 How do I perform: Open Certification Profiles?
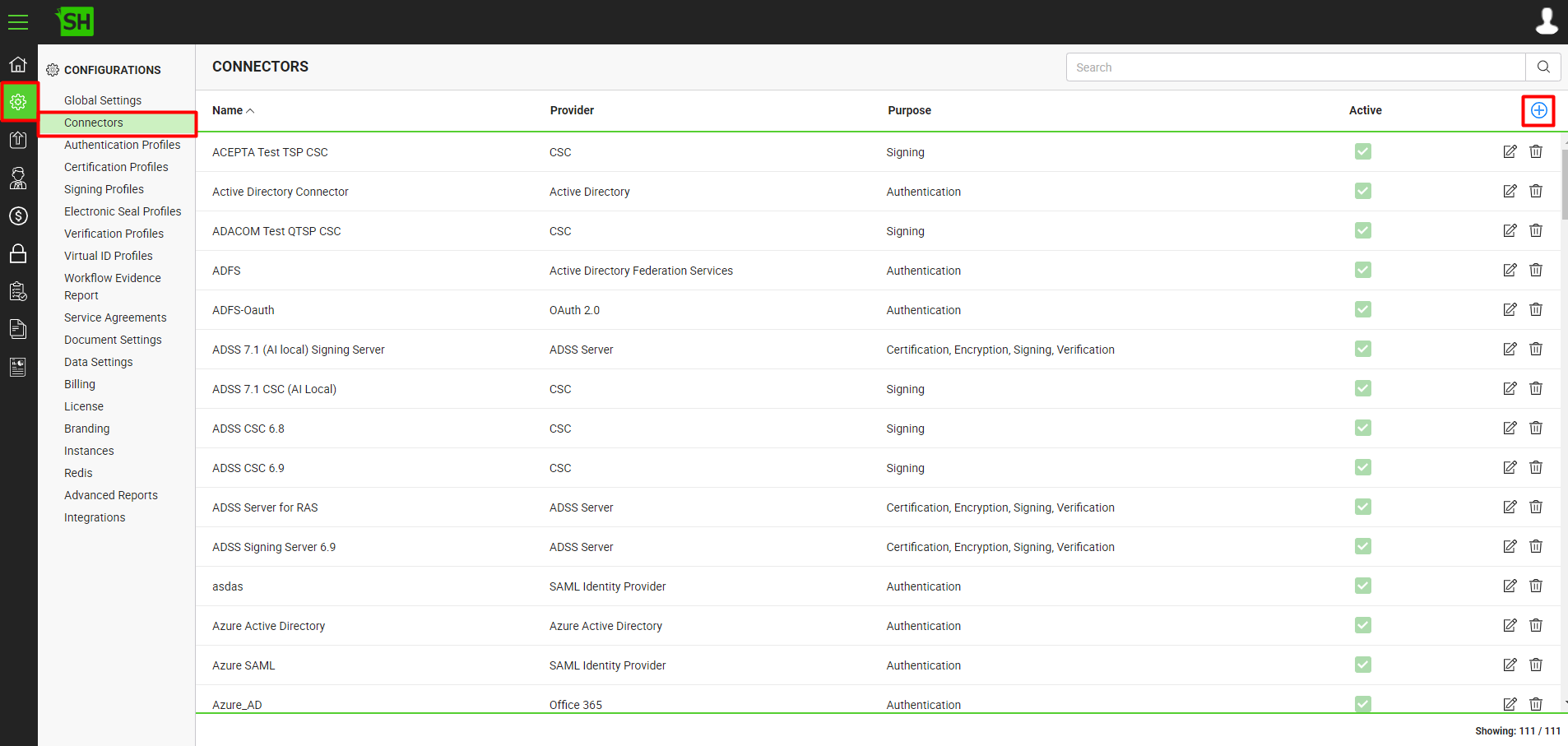[116, 167]
